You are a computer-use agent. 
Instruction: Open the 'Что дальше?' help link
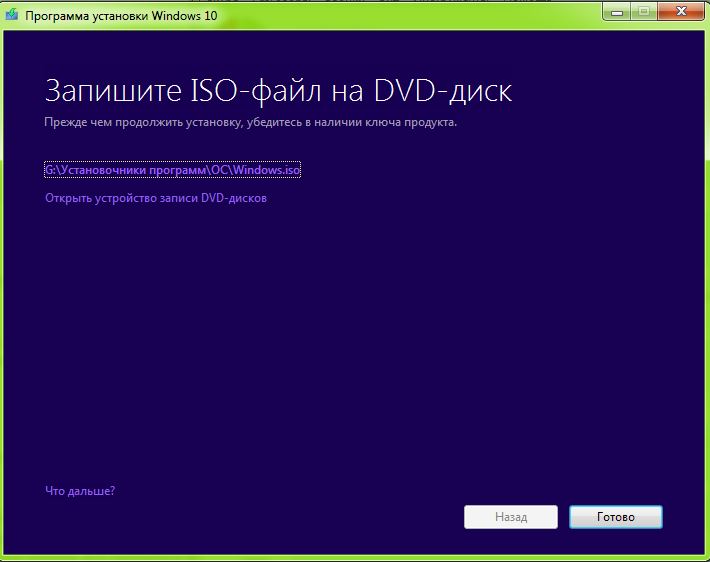(80, 490)
